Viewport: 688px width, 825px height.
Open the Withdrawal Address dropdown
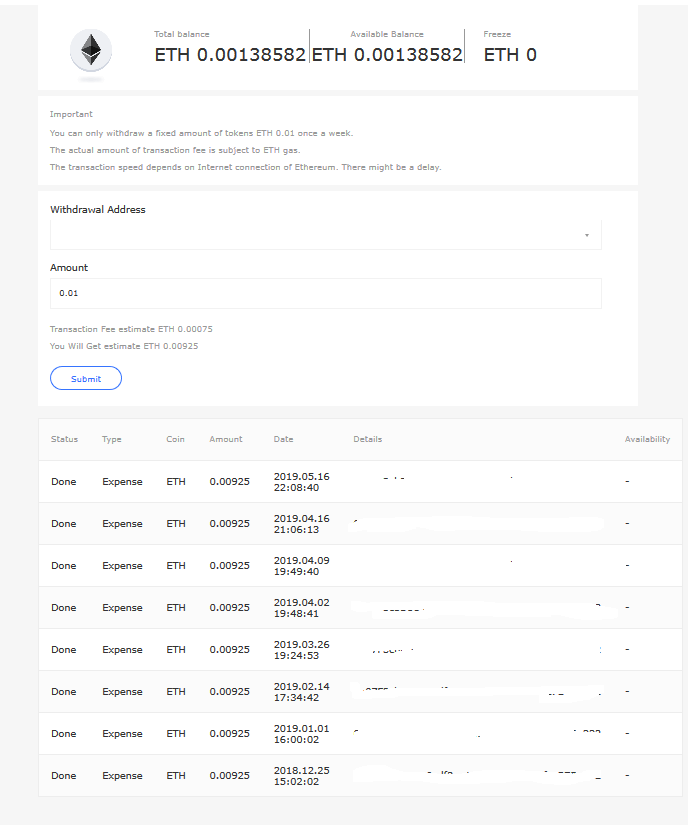(x=326, y=235)
